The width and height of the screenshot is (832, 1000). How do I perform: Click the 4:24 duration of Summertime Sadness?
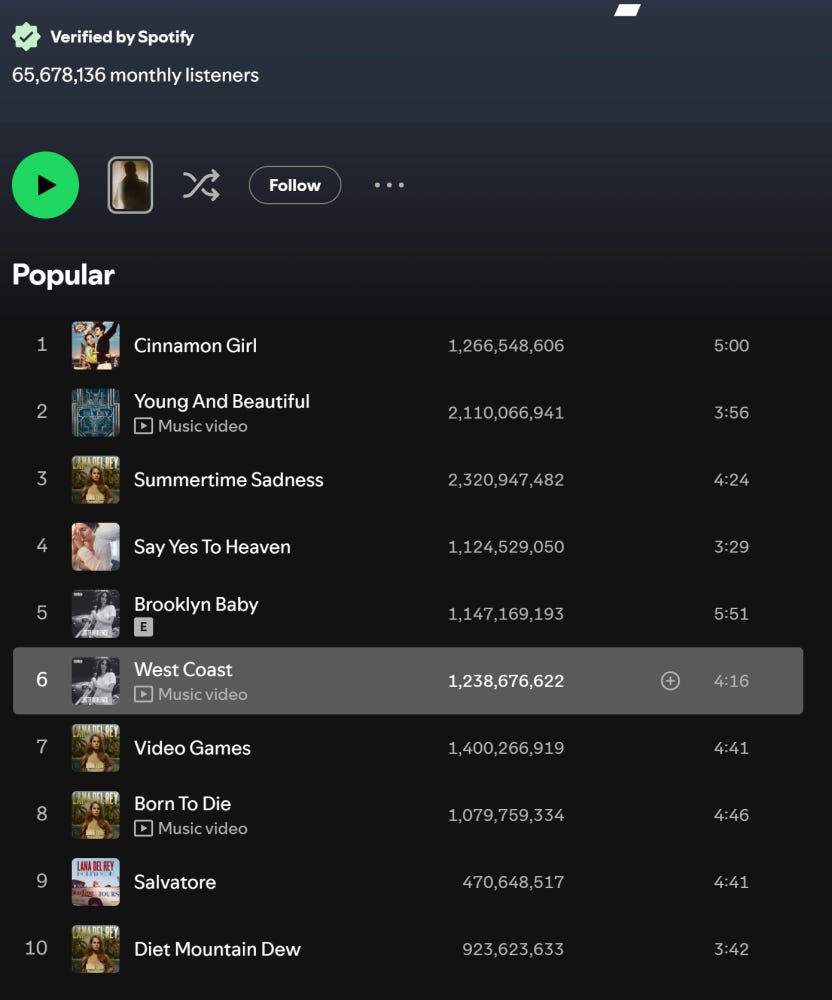[731, 480]
